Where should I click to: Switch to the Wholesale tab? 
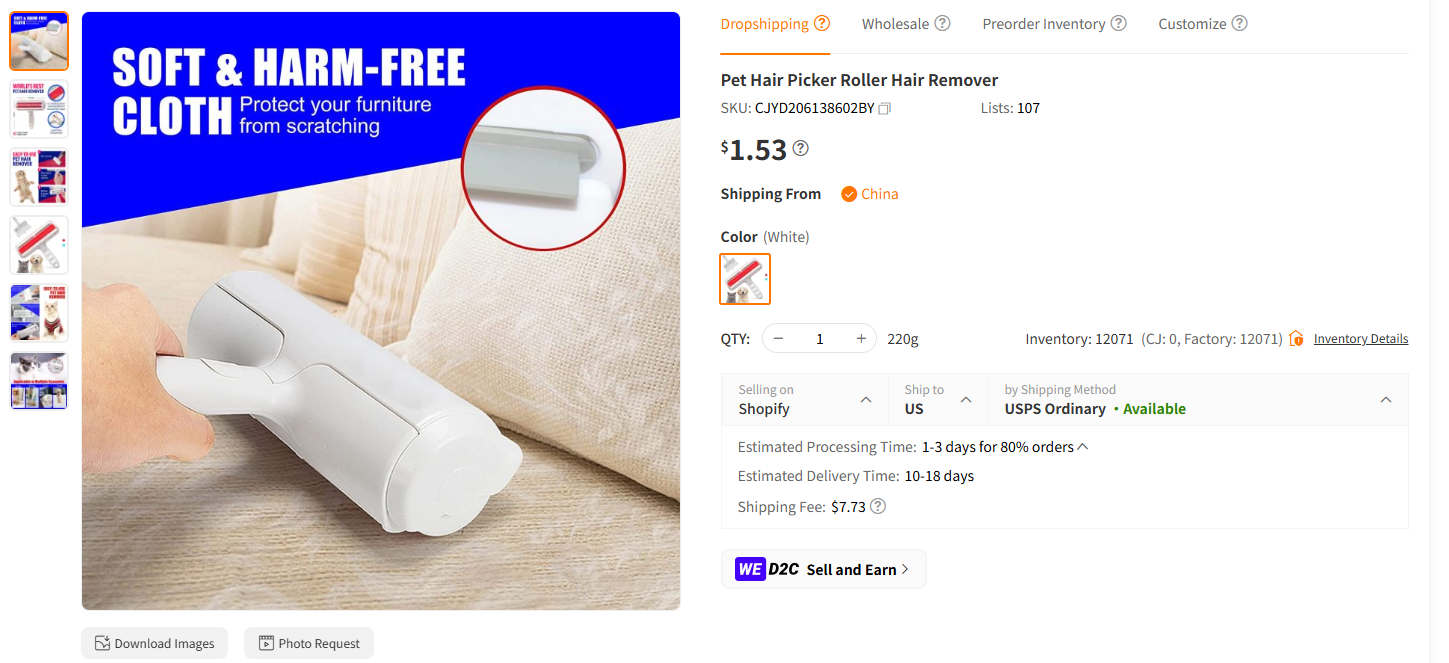tap(896, 23)
